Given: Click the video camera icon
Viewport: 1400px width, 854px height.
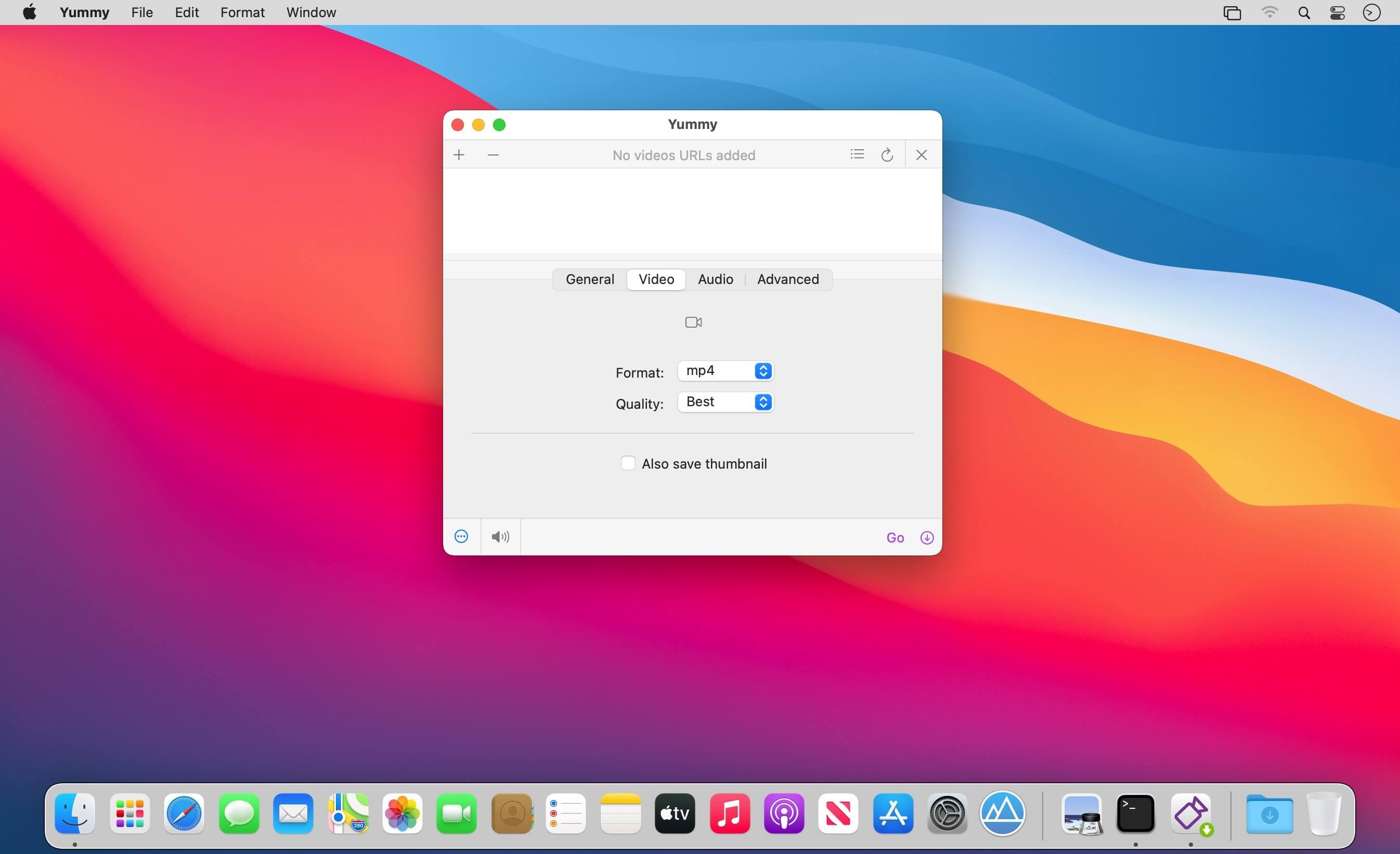Looking at the screenshot, I should point(693,322).
